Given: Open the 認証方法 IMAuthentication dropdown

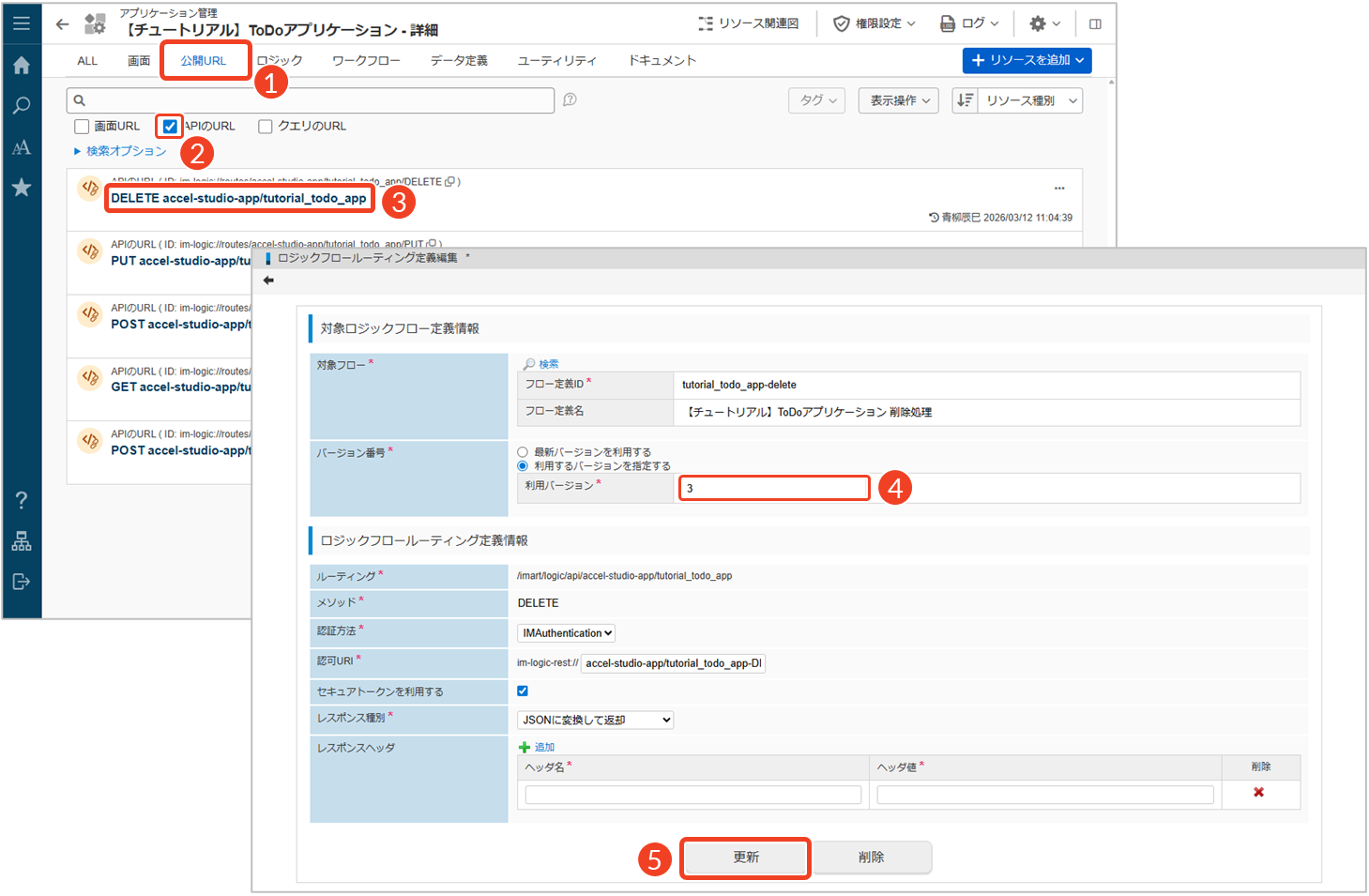Looking at the screenshot, I should (567, 633).
